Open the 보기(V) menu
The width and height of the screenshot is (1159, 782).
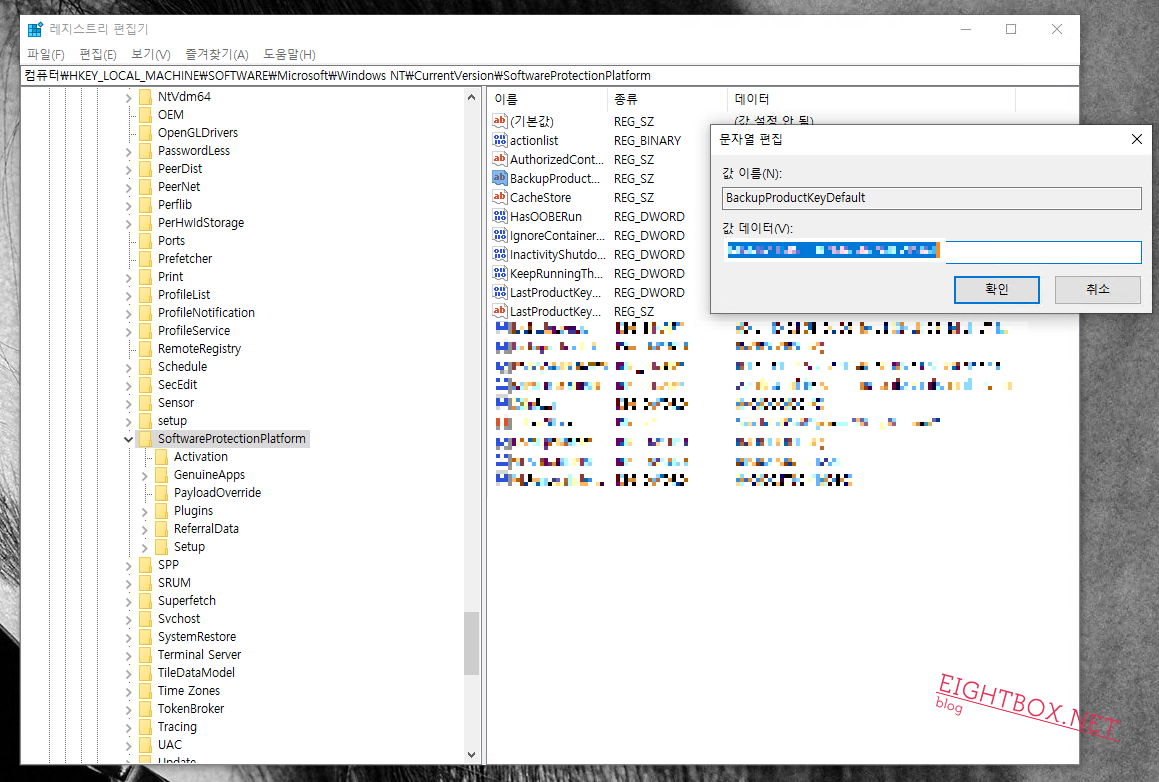(x=151, y=55)
